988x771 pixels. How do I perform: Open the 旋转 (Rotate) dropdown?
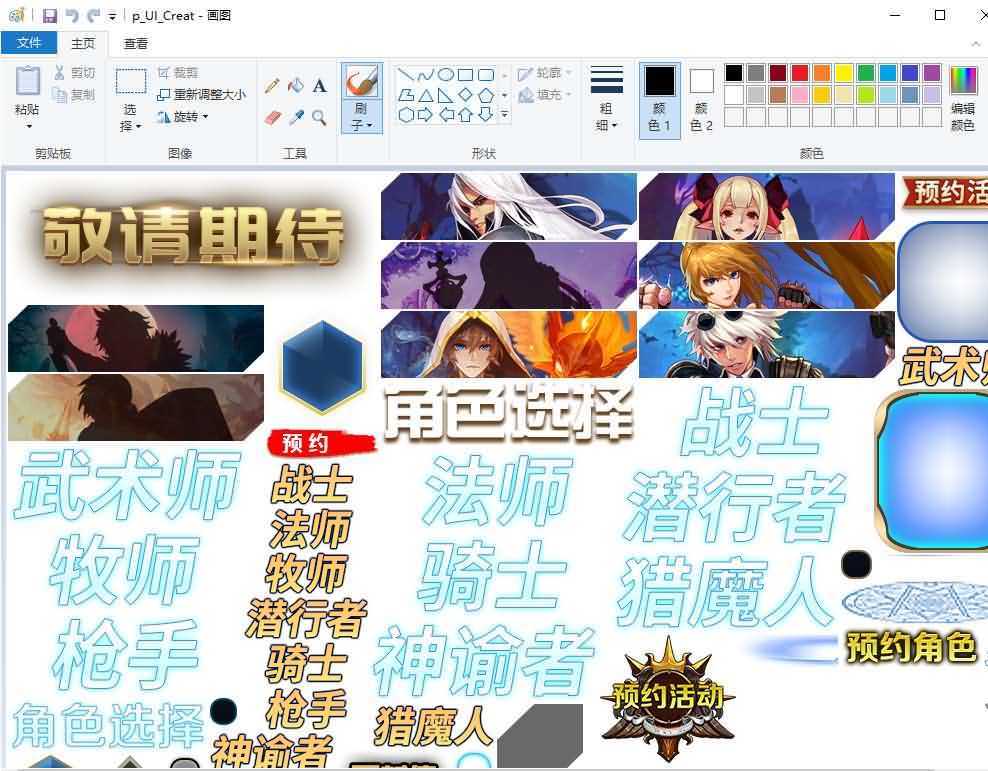coord(183,117)
